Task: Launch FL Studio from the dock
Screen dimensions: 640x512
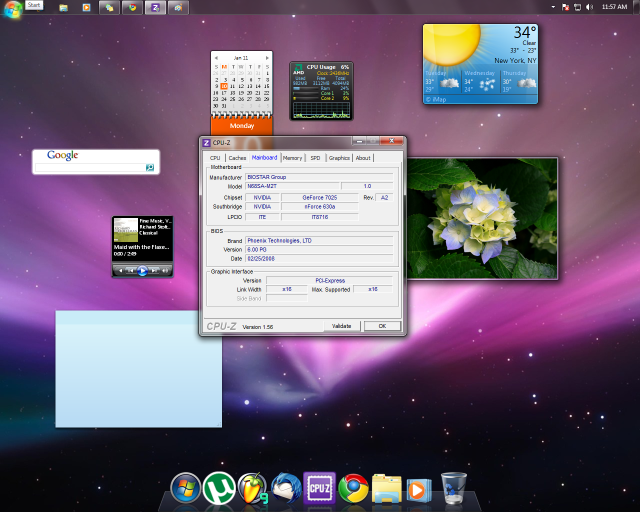Action: (x=253, y=488)
